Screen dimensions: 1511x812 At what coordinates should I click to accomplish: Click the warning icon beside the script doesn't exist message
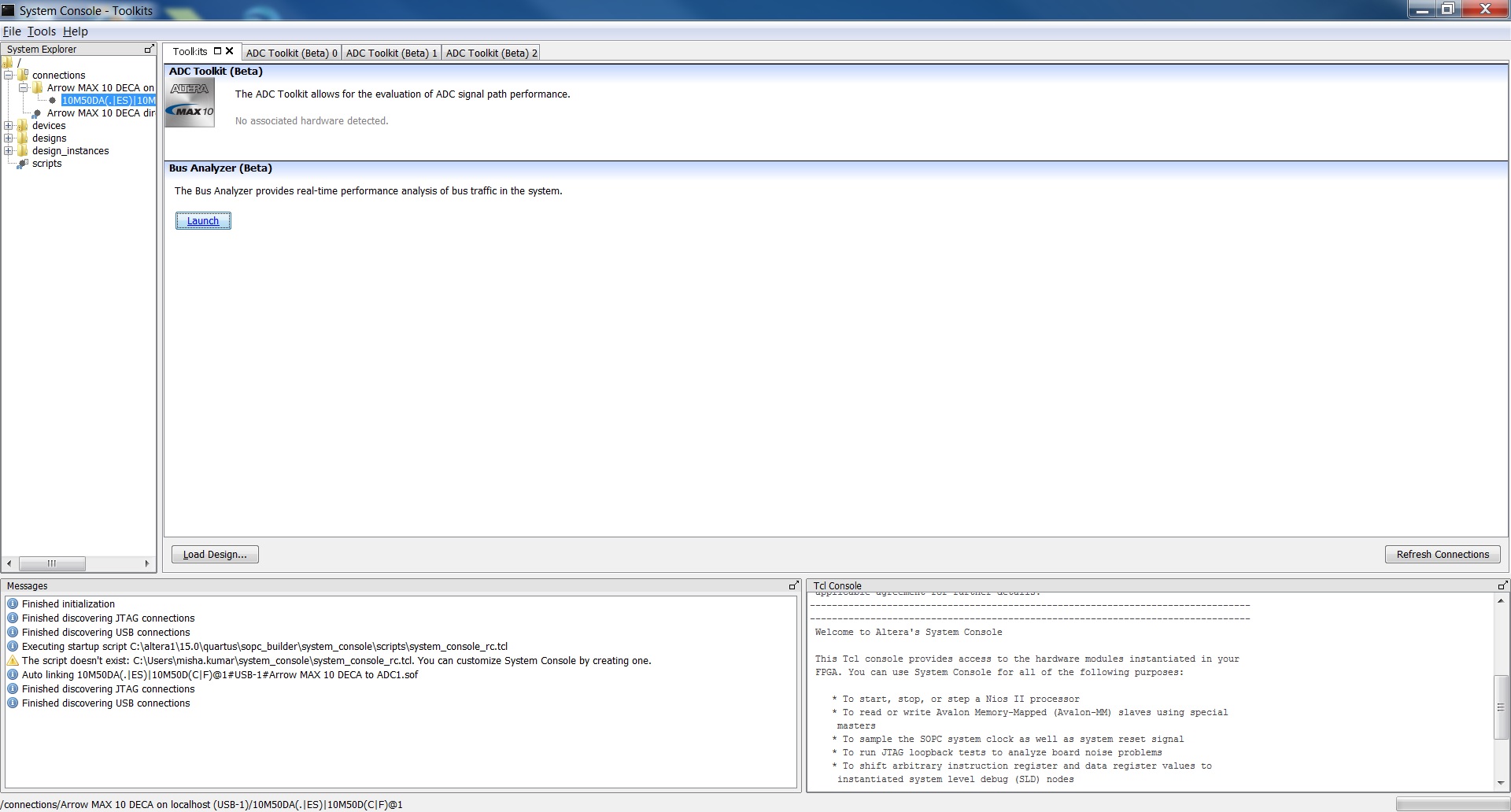(x=13, y=660)
